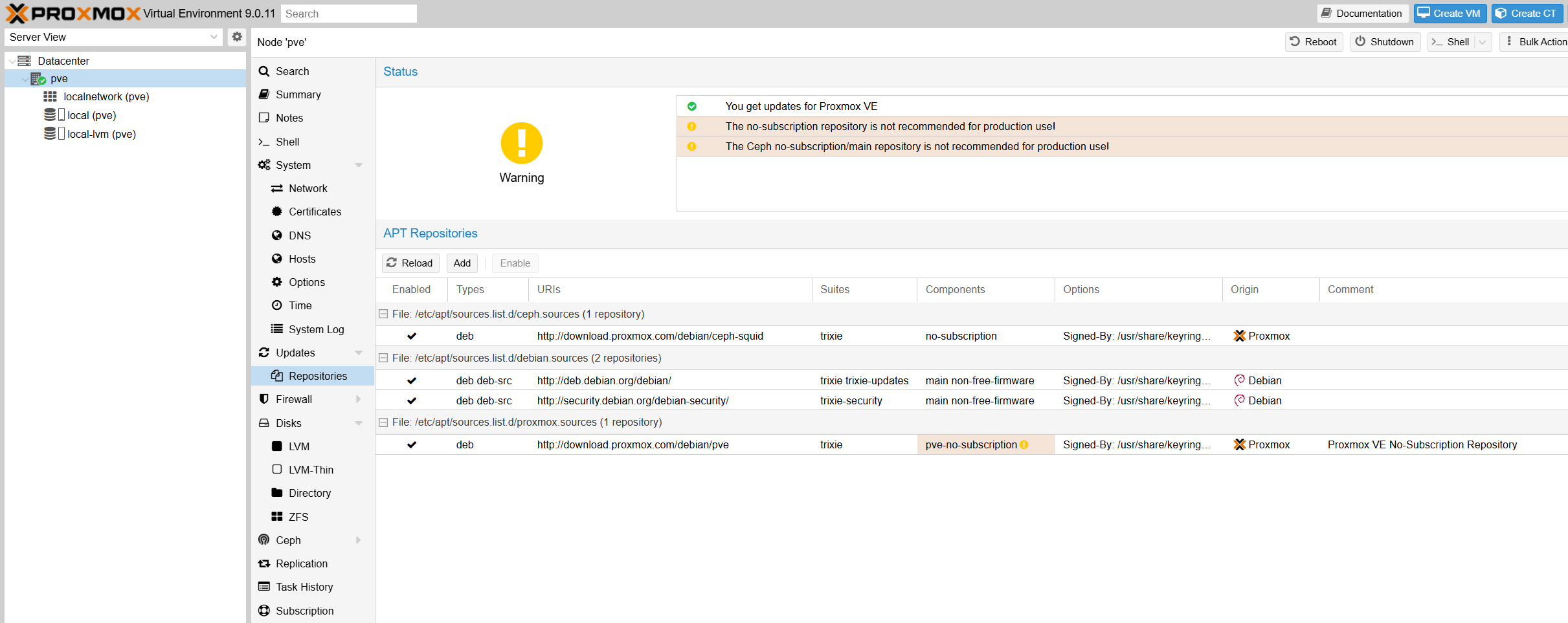
Task: Collapse the ceph.sources file group
Action: 383,314
